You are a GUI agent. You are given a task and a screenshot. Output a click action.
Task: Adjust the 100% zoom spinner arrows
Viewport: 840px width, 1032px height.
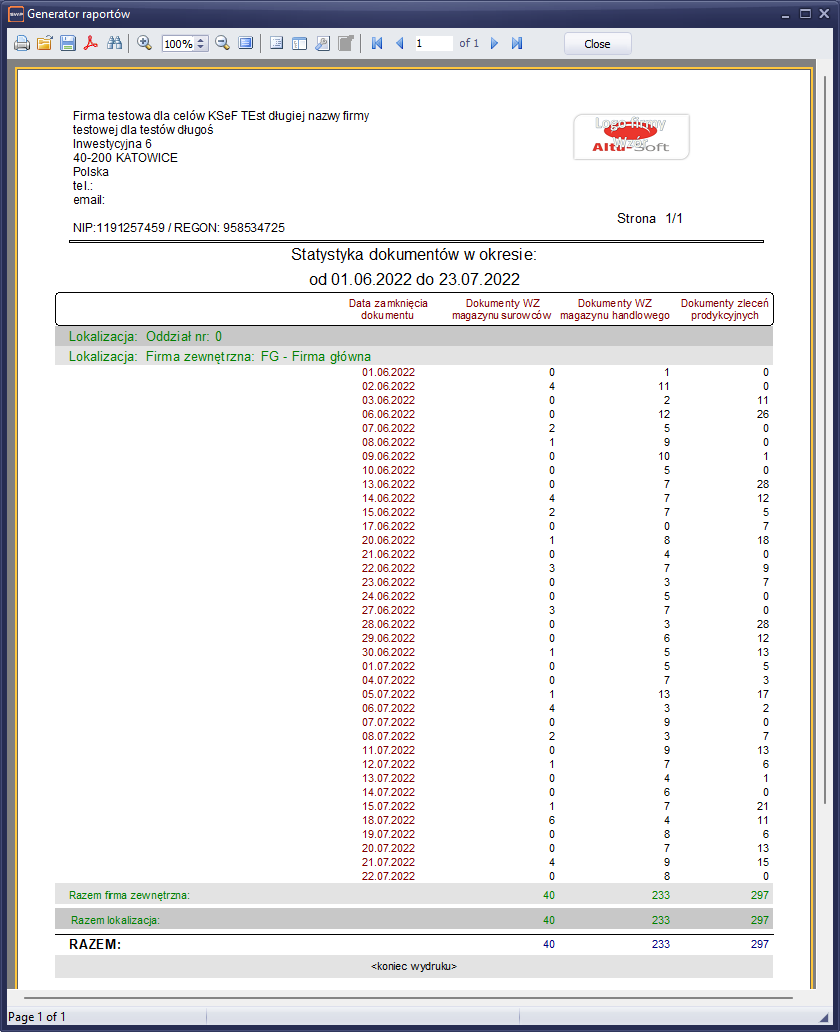pos(201,44)
